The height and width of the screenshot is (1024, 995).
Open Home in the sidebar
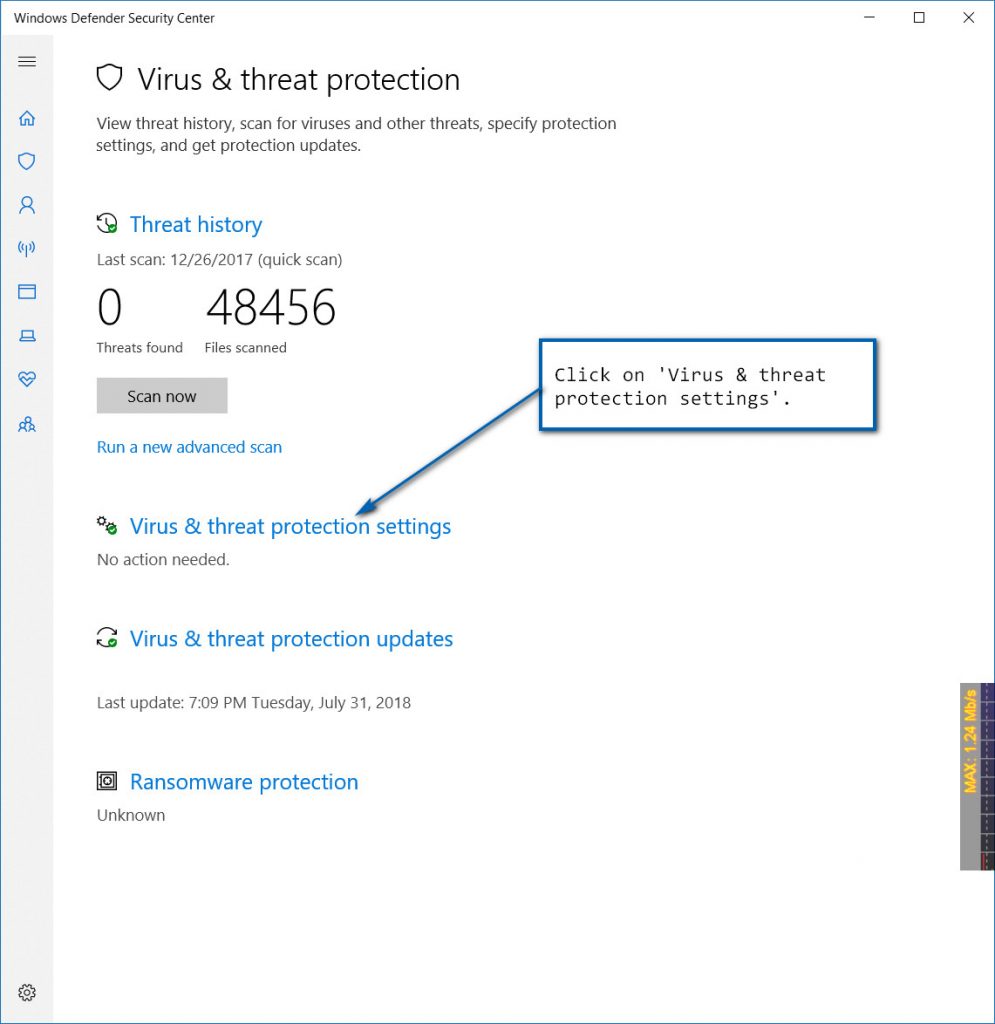[27, 117]
